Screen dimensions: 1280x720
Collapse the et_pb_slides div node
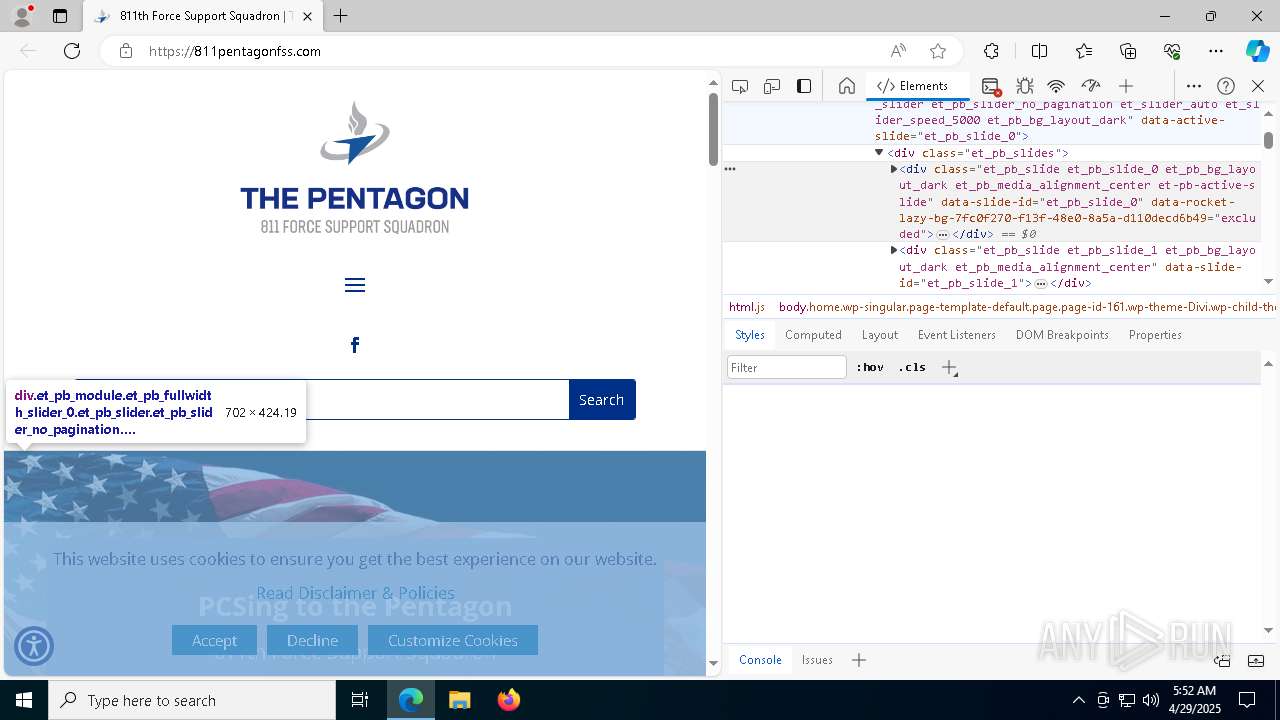[879, 153]
